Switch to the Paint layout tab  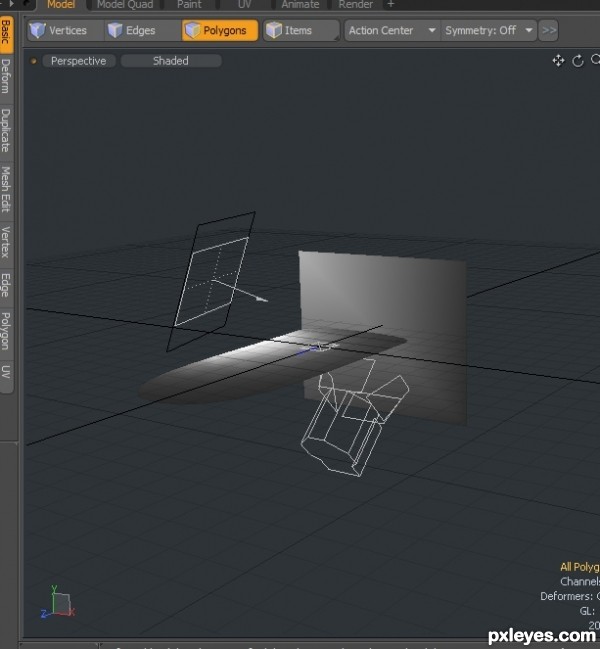(189, 5)
